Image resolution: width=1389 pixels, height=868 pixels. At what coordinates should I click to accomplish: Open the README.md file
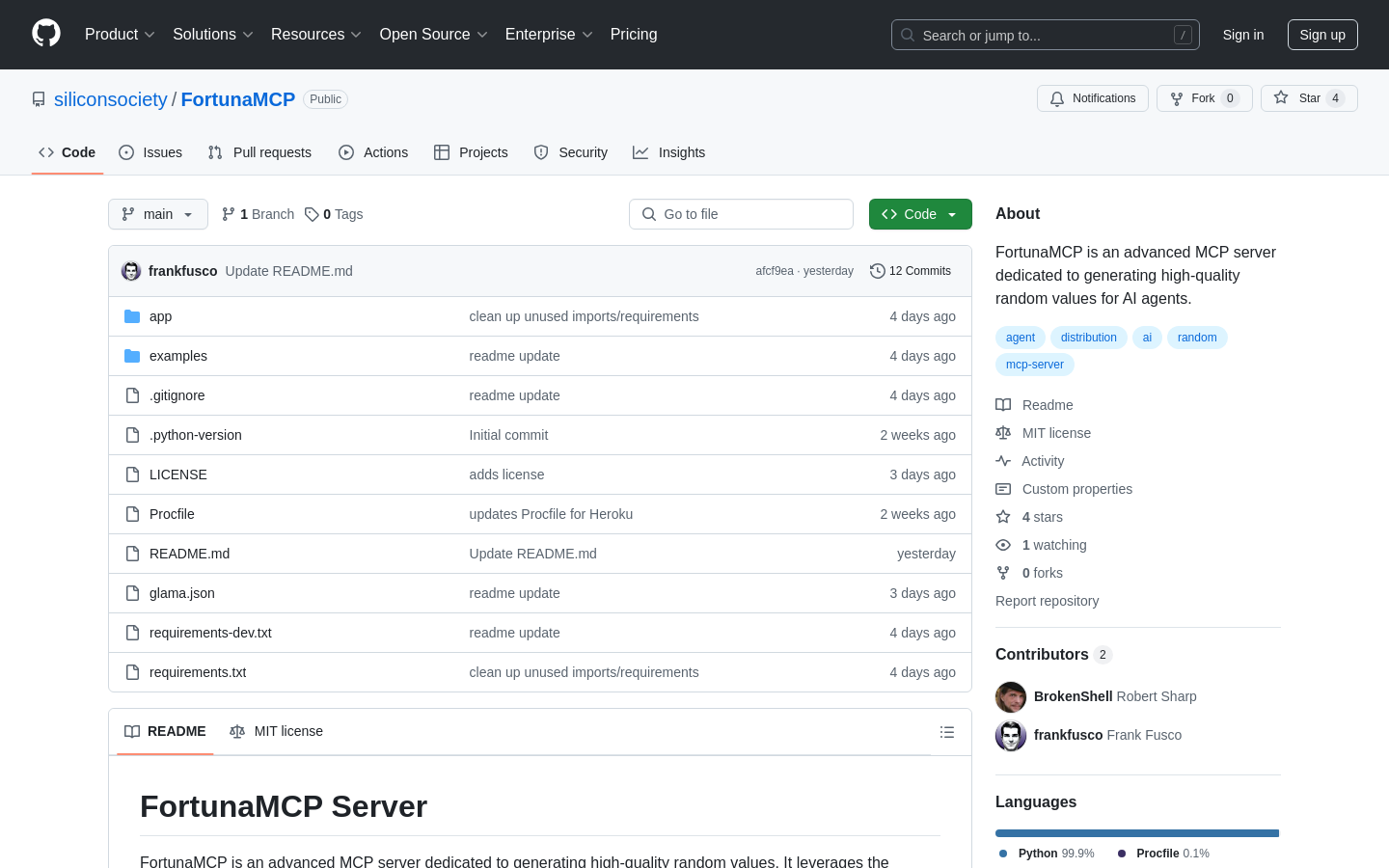[x=190, y=554]
